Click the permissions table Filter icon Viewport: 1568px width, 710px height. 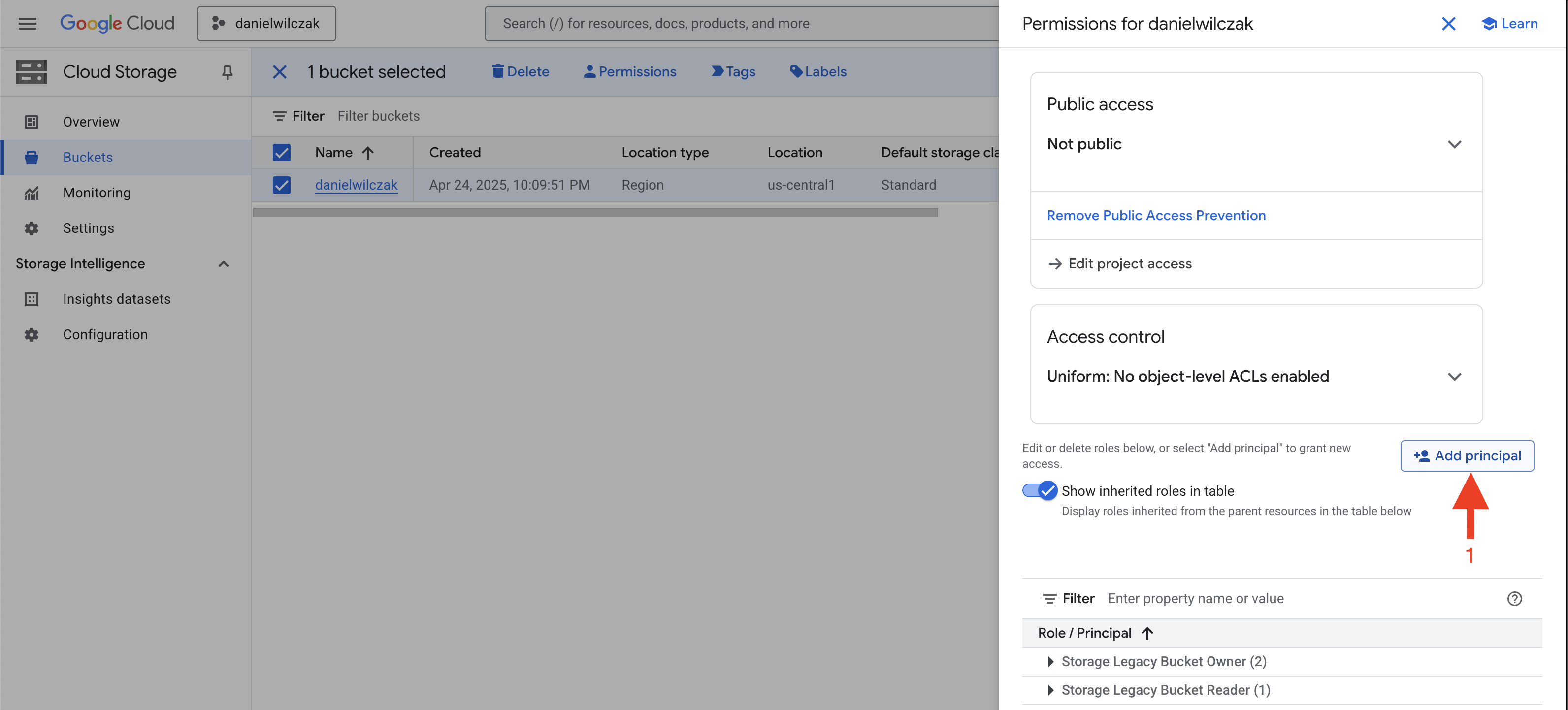click(x=1049, y=599)
